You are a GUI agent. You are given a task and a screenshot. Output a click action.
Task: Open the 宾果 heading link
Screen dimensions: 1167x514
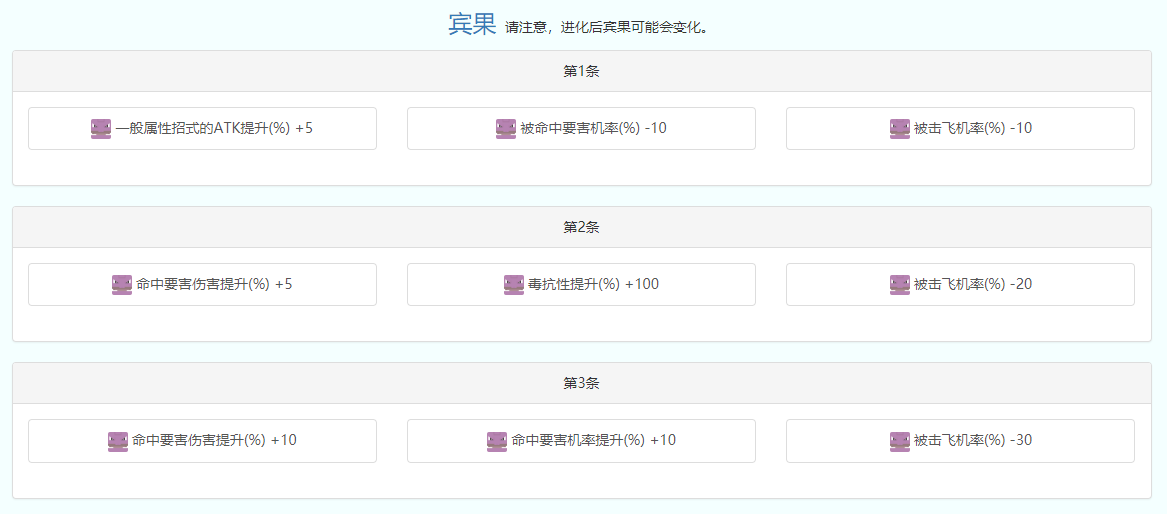472,24
